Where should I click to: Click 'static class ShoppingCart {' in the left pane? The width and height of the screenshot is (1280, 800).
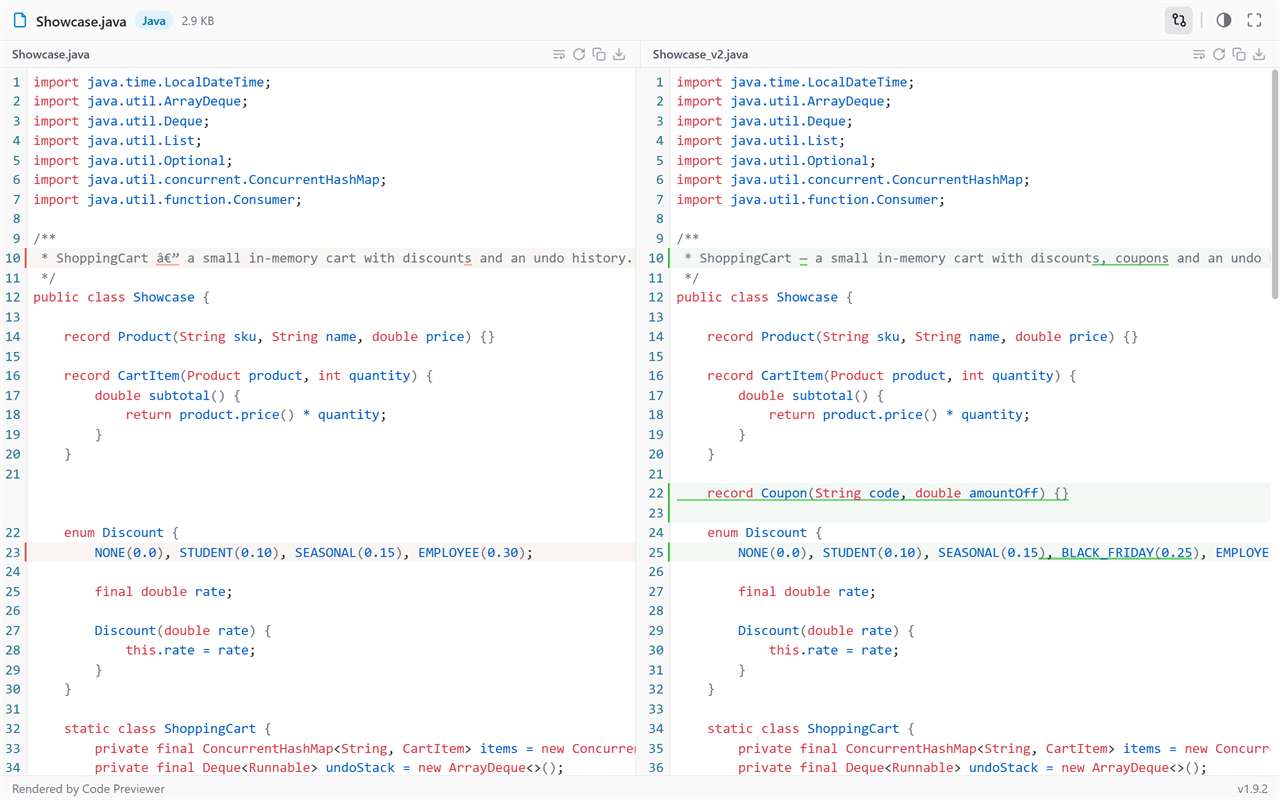tap(168, 729)
